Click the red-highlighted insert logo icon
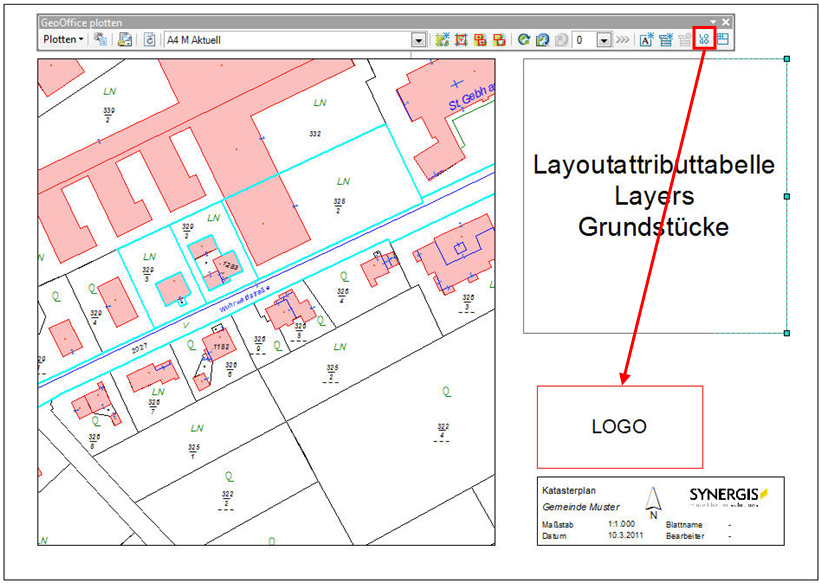 tap(704, 40)
